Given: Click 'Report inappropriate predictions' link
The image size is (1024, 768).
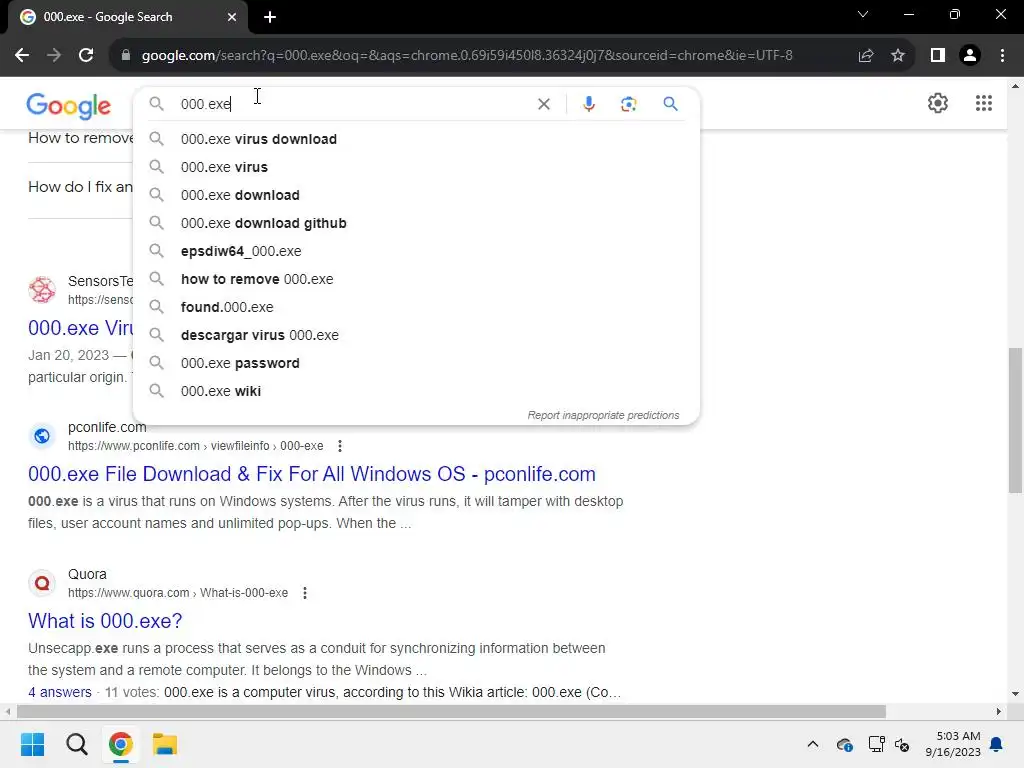Looking at the screenshot, I should tap(603, 415).
